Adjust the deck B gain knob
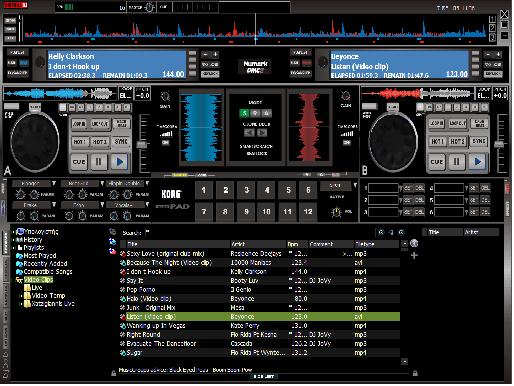Viewport: 514px width, 386px height. coord(346,96)
